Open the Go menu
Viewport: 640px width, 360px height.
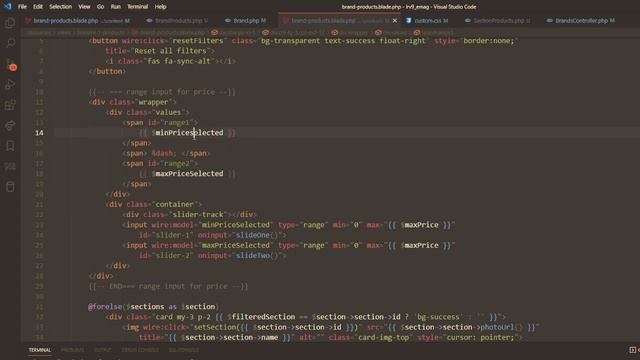[100, 7]
